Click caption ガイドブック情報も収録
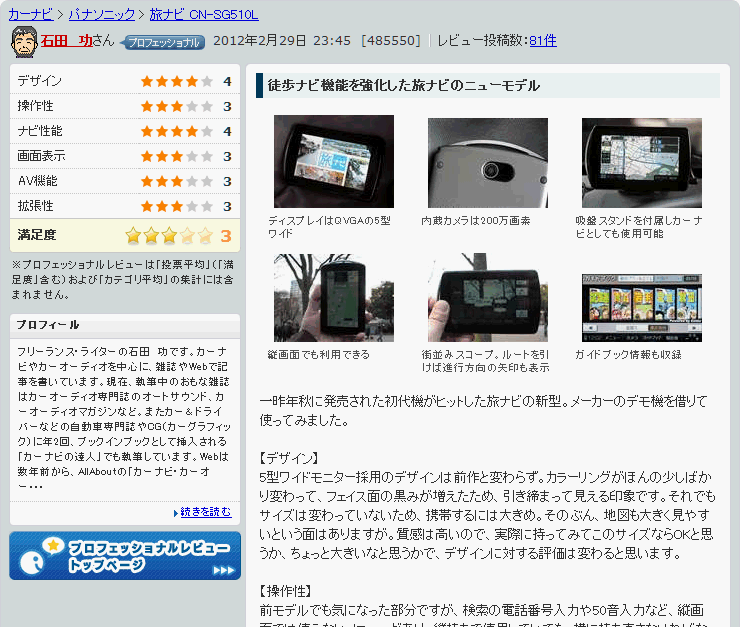This screenshot has height=627, width=740. coord(628,354)
